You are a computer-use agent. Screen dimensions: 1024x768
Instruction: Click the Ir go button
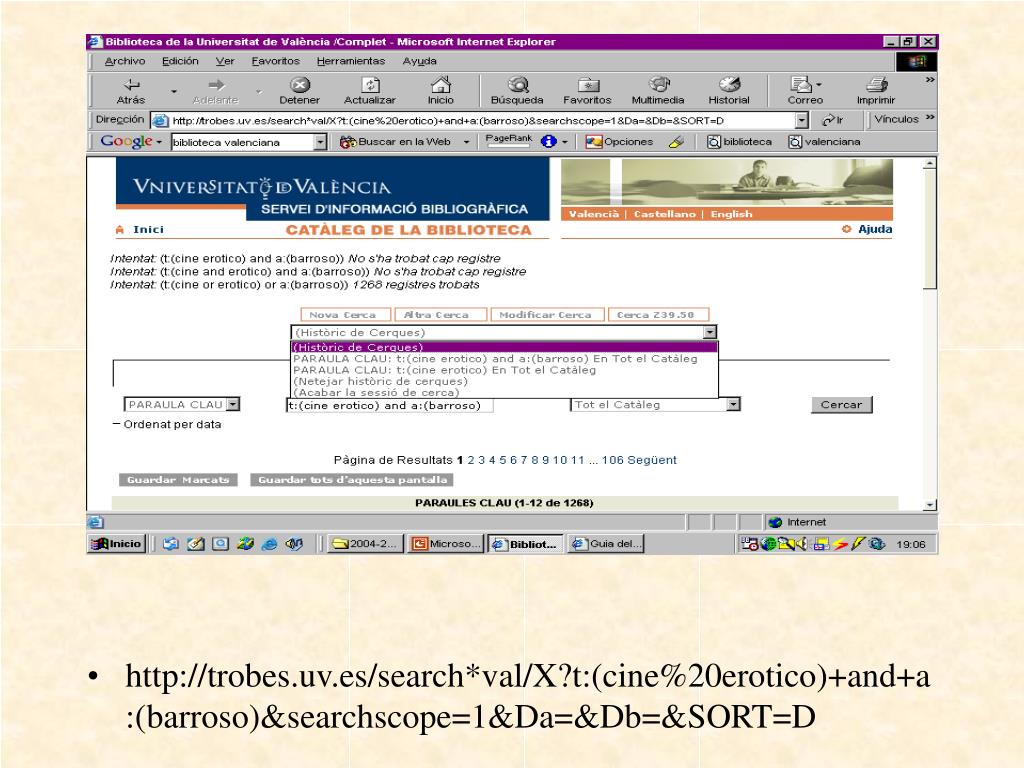(833, 120)
